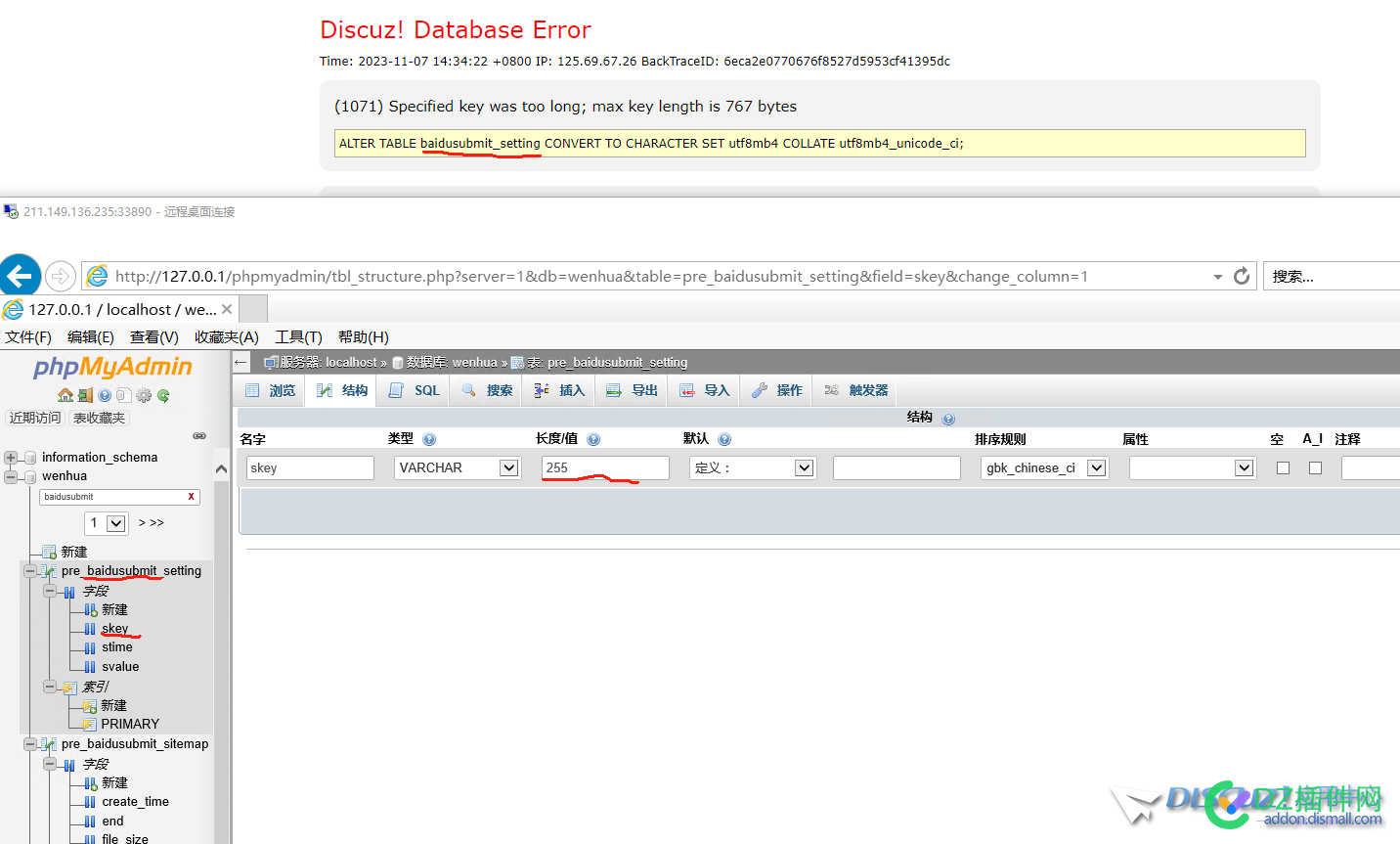The height and width of the screenshot is (844, 1400).
Task: Click the 新建 new table icon under wenhua
Action: 49,553
